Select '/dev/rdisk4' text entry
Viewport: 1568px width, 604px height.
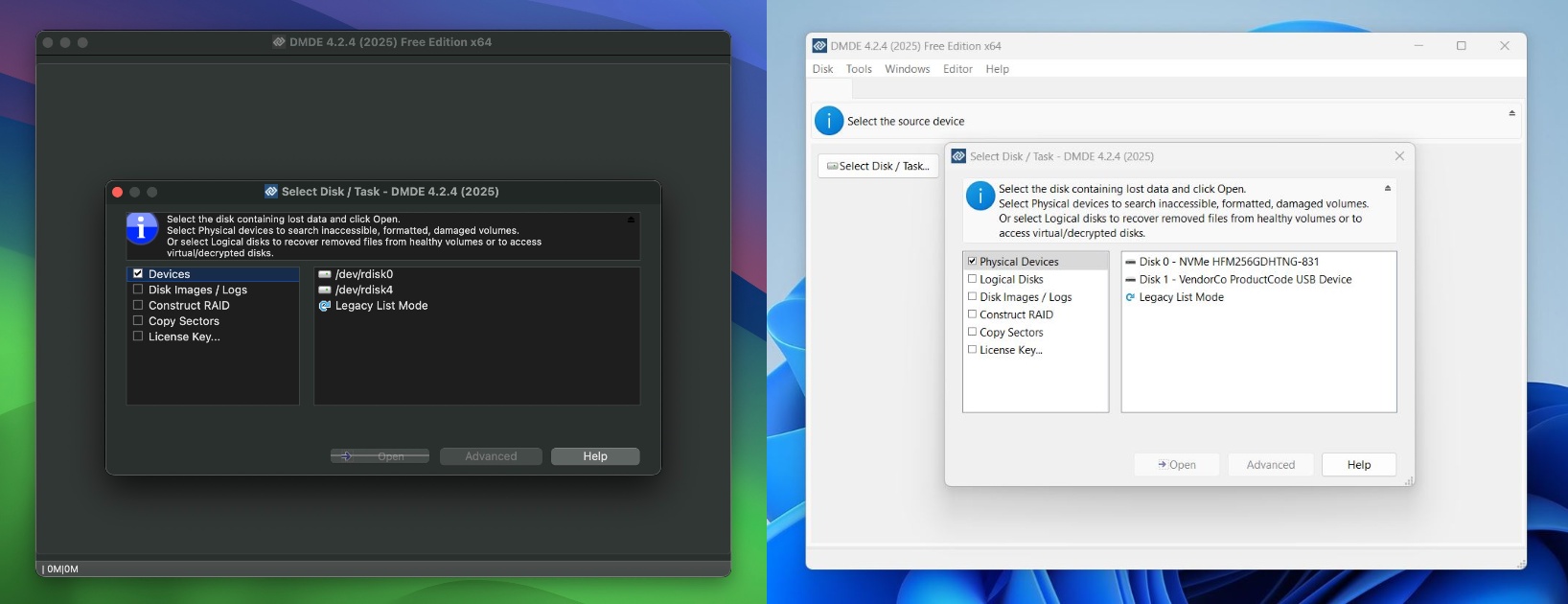pyautogui.click(x=364, y=290)
